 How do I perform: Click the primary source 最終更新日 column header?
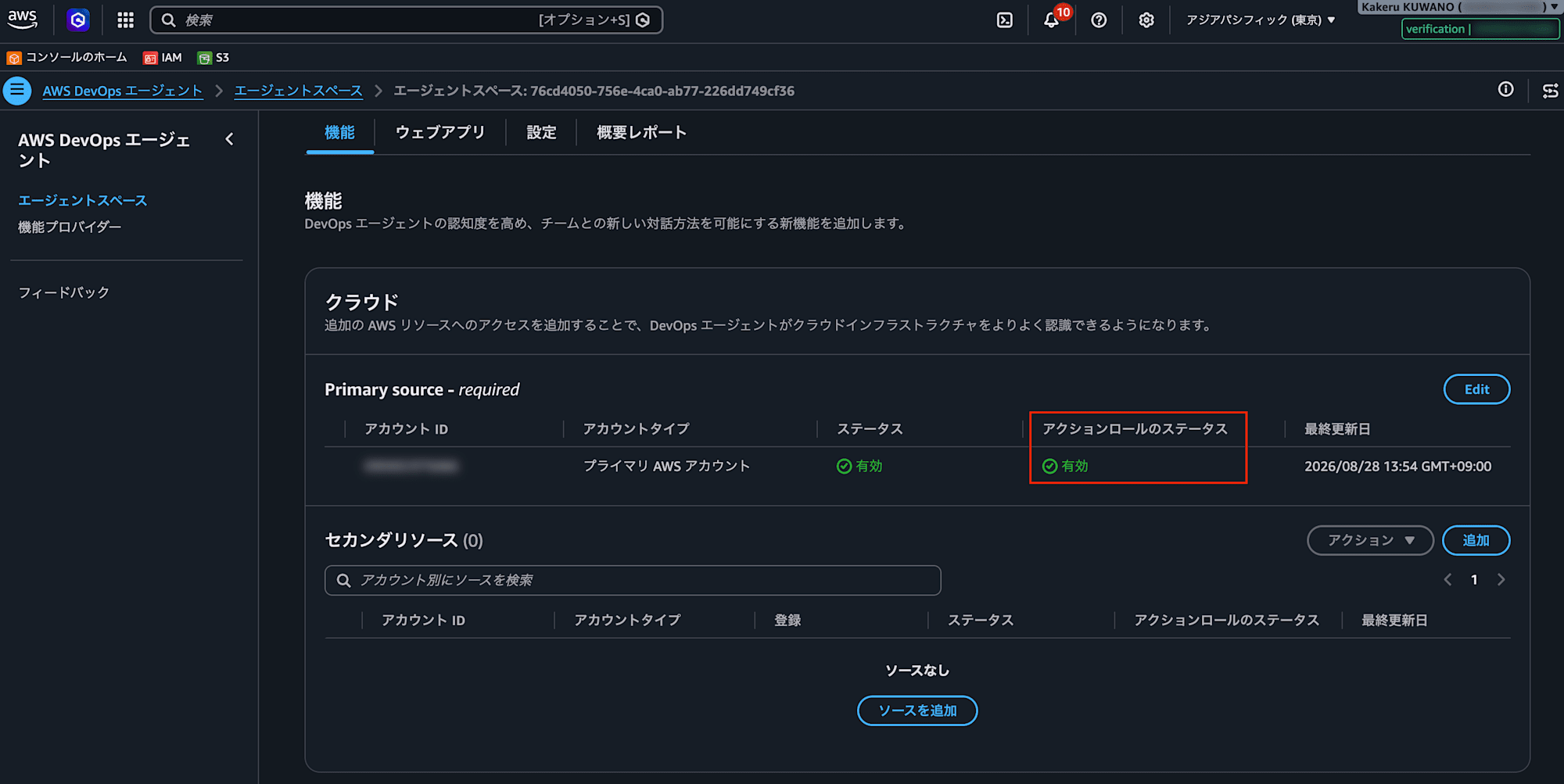coord(1337,429)
